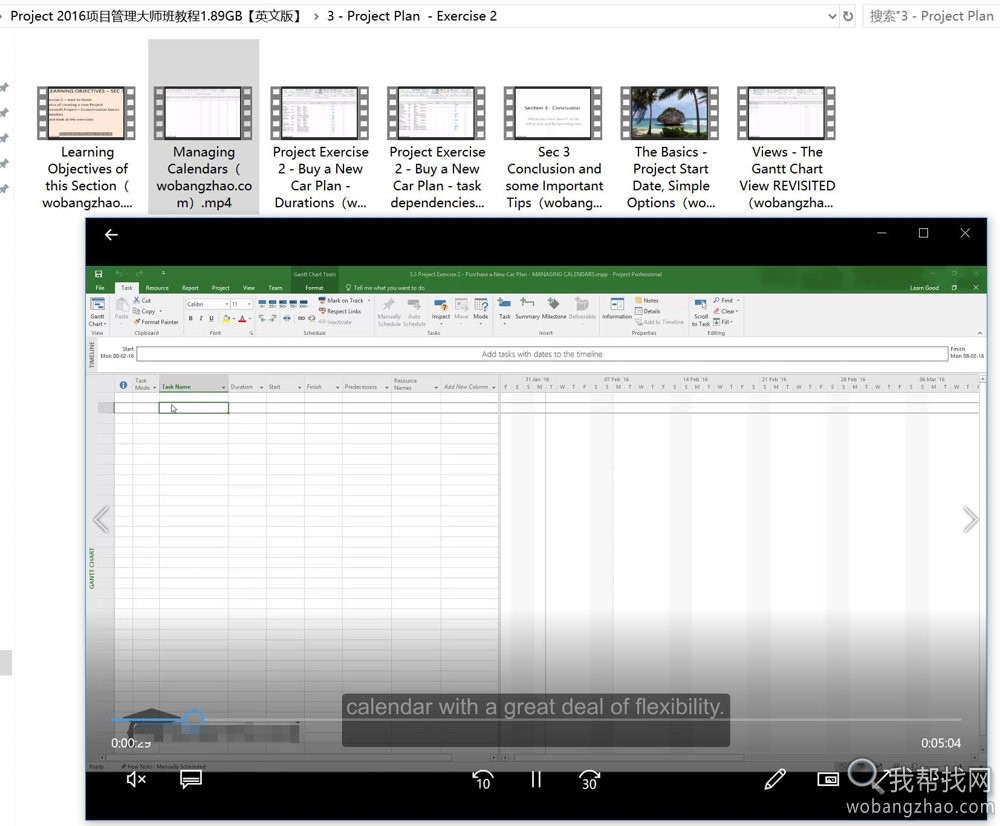Screen dimensions: 1000x826
Task: Expand the Mark on Track dropdown arrow
Action: [x=369, y=300]
